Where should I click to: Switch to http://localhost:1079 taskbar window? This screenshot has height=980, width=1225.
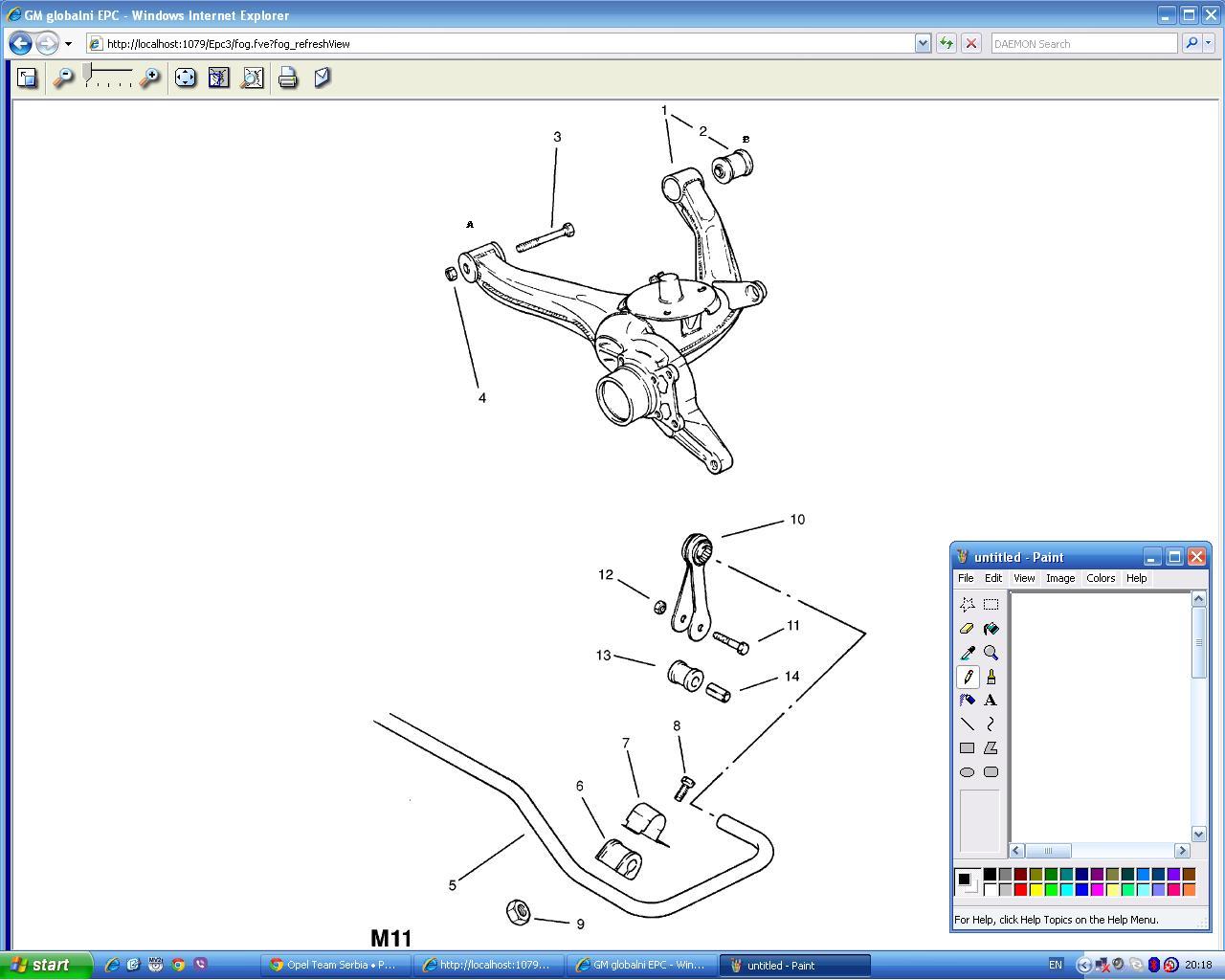point(489,965)
